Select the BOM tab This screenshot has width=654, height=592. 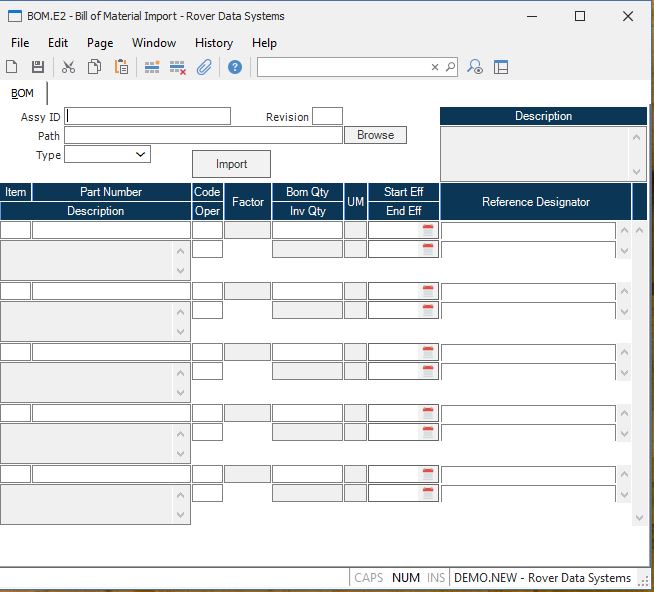pos(22,93)
